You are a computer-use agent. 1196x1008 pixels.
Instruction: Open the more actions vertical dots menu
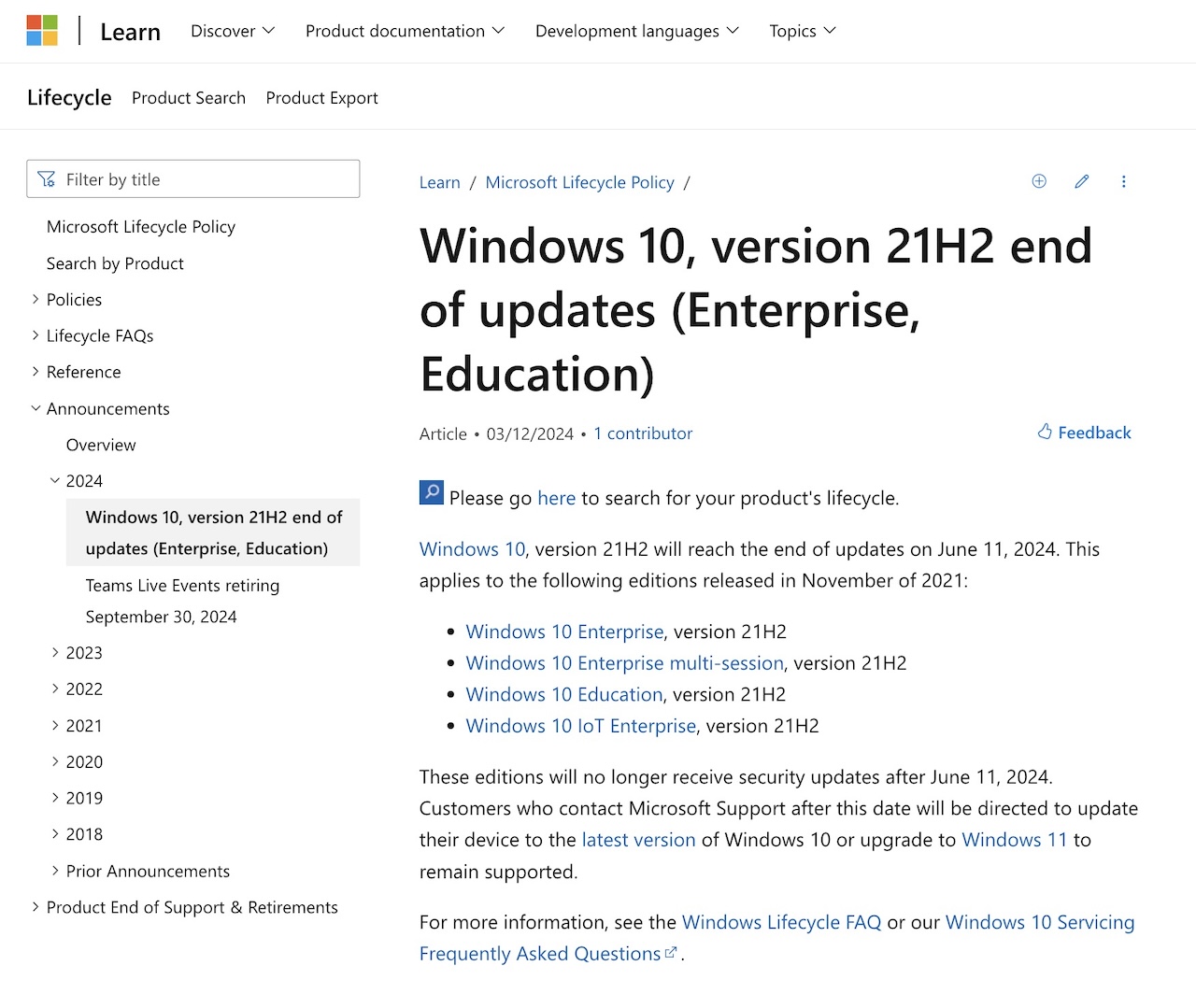click(1124, 181)
